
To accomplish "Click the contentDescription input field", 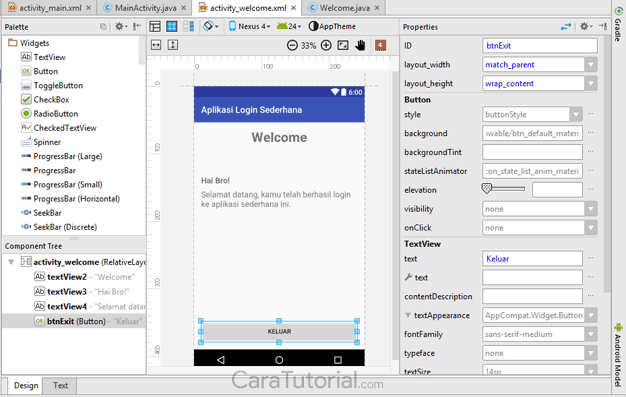I will pos(532,296).
